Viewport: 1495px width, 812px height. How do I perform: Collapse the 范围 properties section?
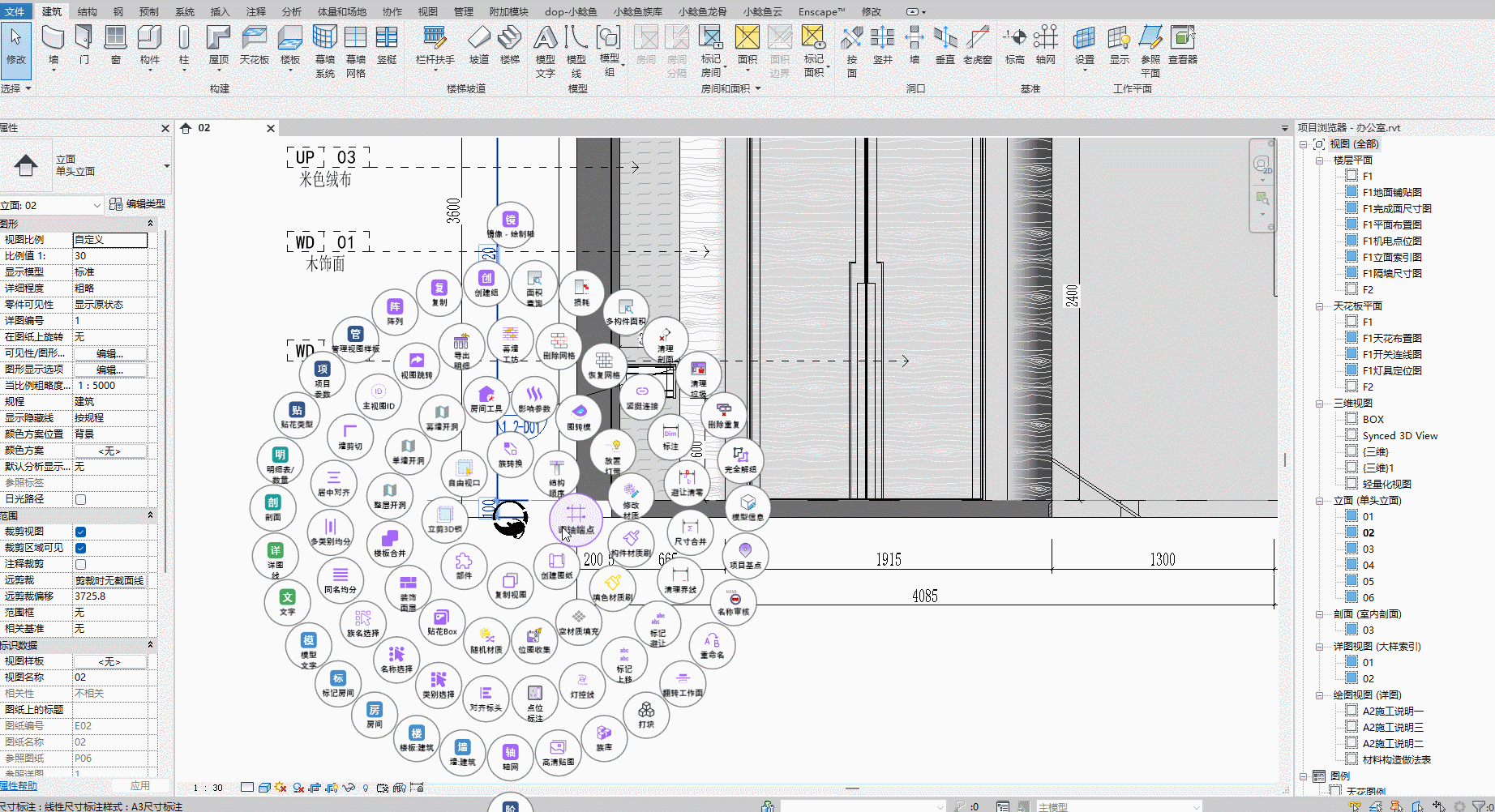pyautogui.click(x=150, y=515)
